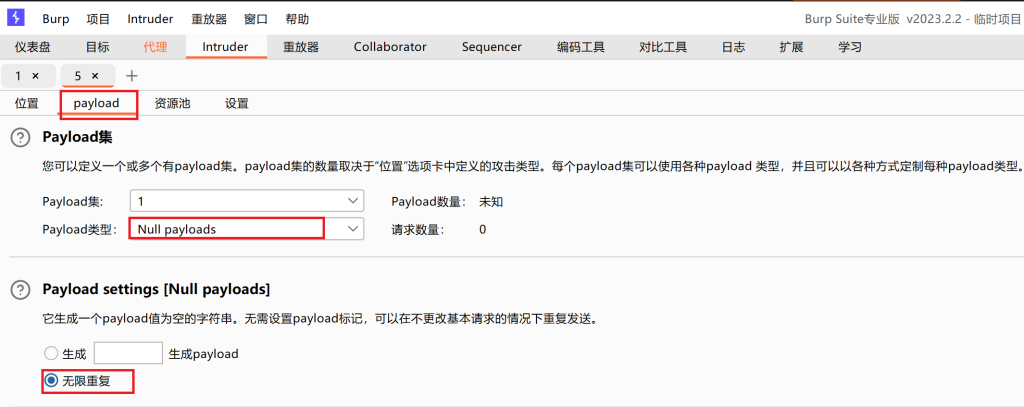Switch to the 位置 sub-tab
This screenshot has width=1024, height=407.
(27, 103)
